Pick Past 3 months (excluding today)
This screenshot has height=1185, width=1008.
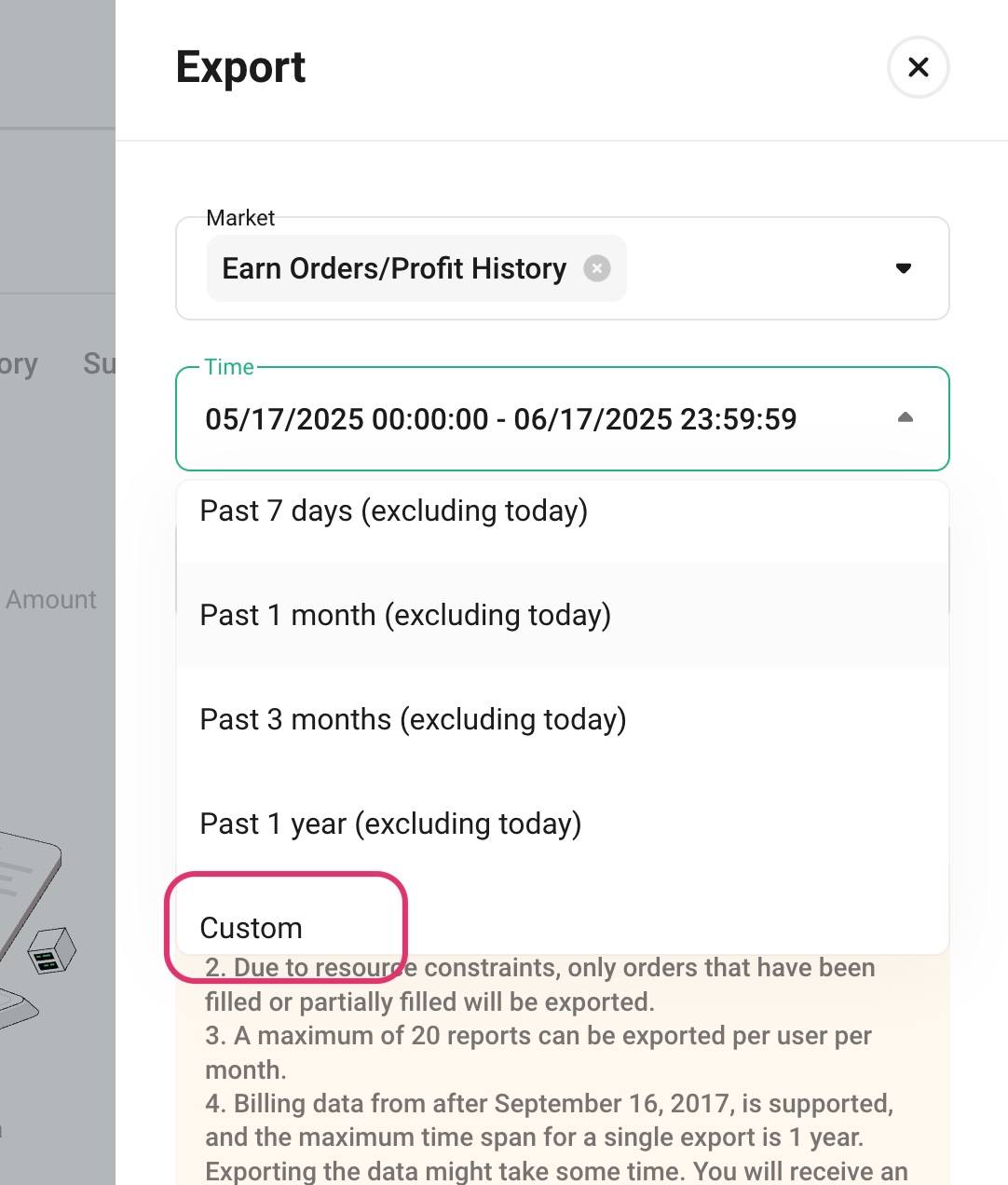pyautogui.click(x=563, y=719)
